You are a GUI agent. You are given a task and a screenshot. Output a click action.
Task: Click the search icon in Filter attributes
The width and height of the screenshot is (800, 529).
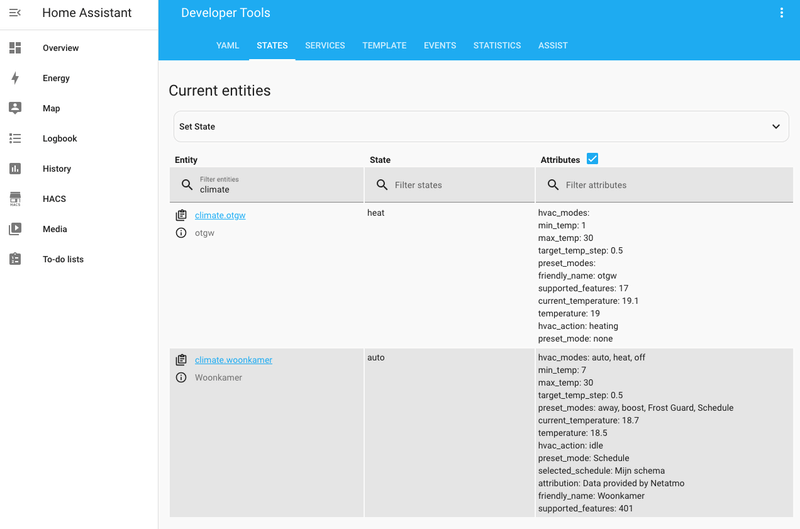553,185
